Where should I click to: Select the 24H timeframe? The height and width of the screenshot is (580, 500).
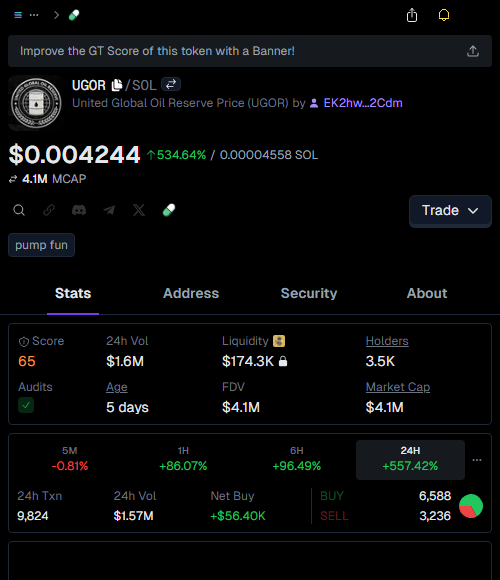(410, 460)
